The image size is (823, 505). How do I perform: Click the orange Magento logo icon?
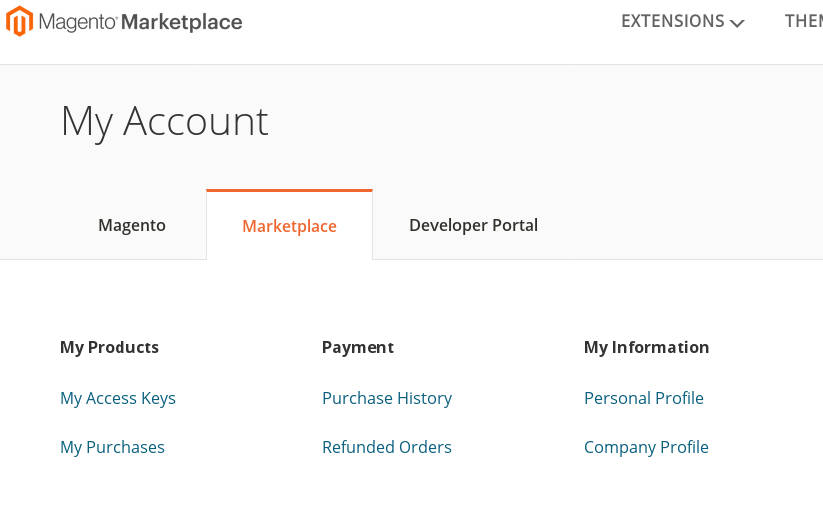[x=19, y=21]
